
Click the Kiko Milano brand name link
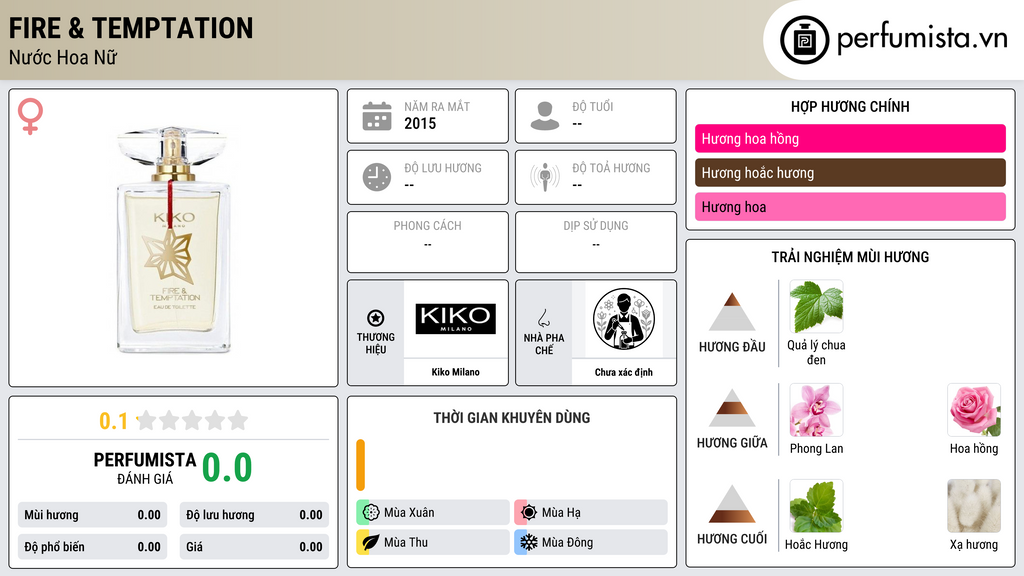click(455, 372)
